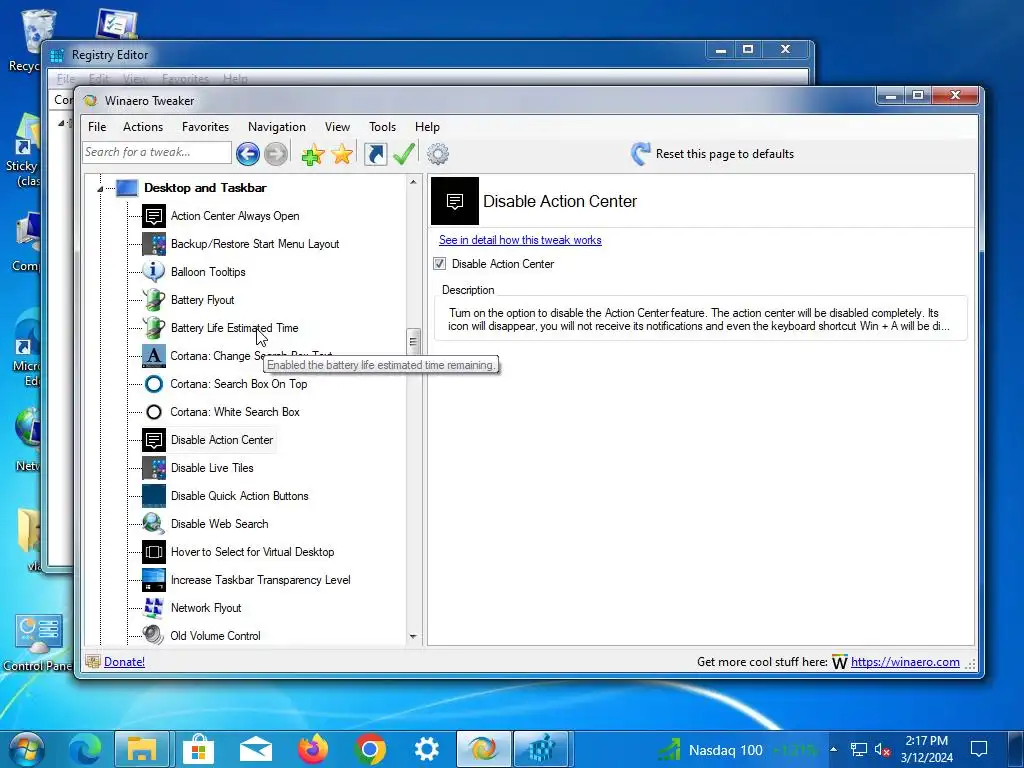Click scroll down arrow of tweak tree
This screenshot has width=1024, height=768.
point(413,636)
